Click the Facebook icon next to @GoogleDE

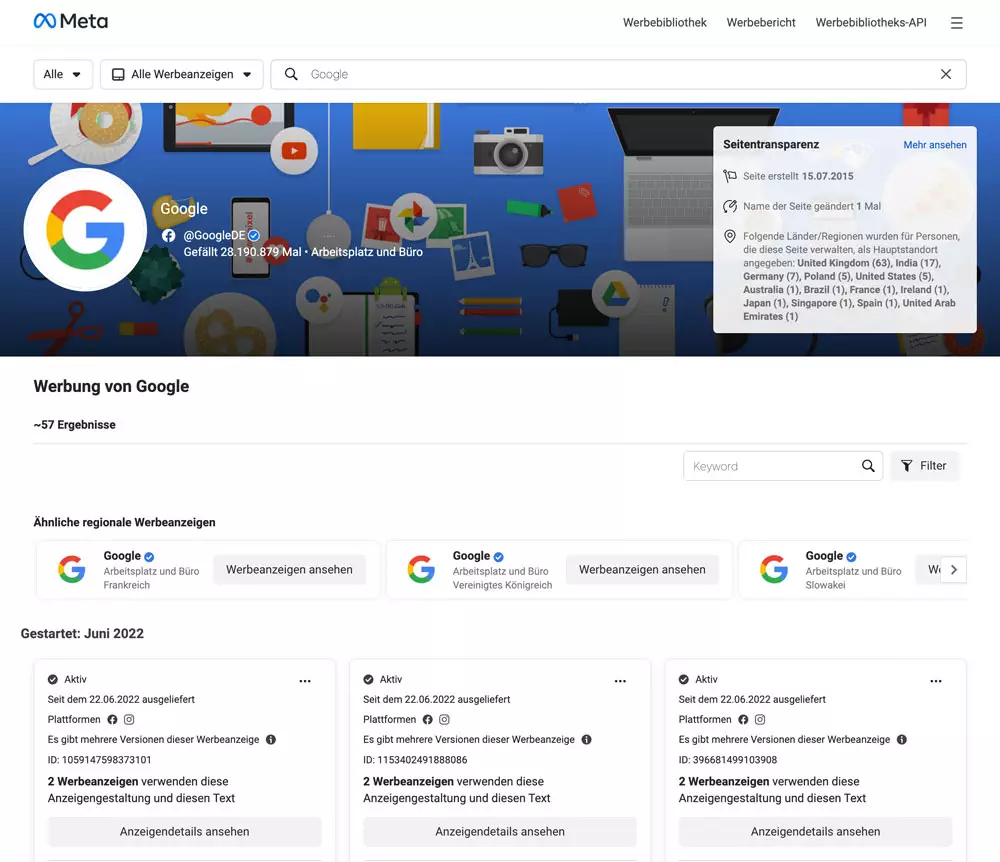point(168,235)
